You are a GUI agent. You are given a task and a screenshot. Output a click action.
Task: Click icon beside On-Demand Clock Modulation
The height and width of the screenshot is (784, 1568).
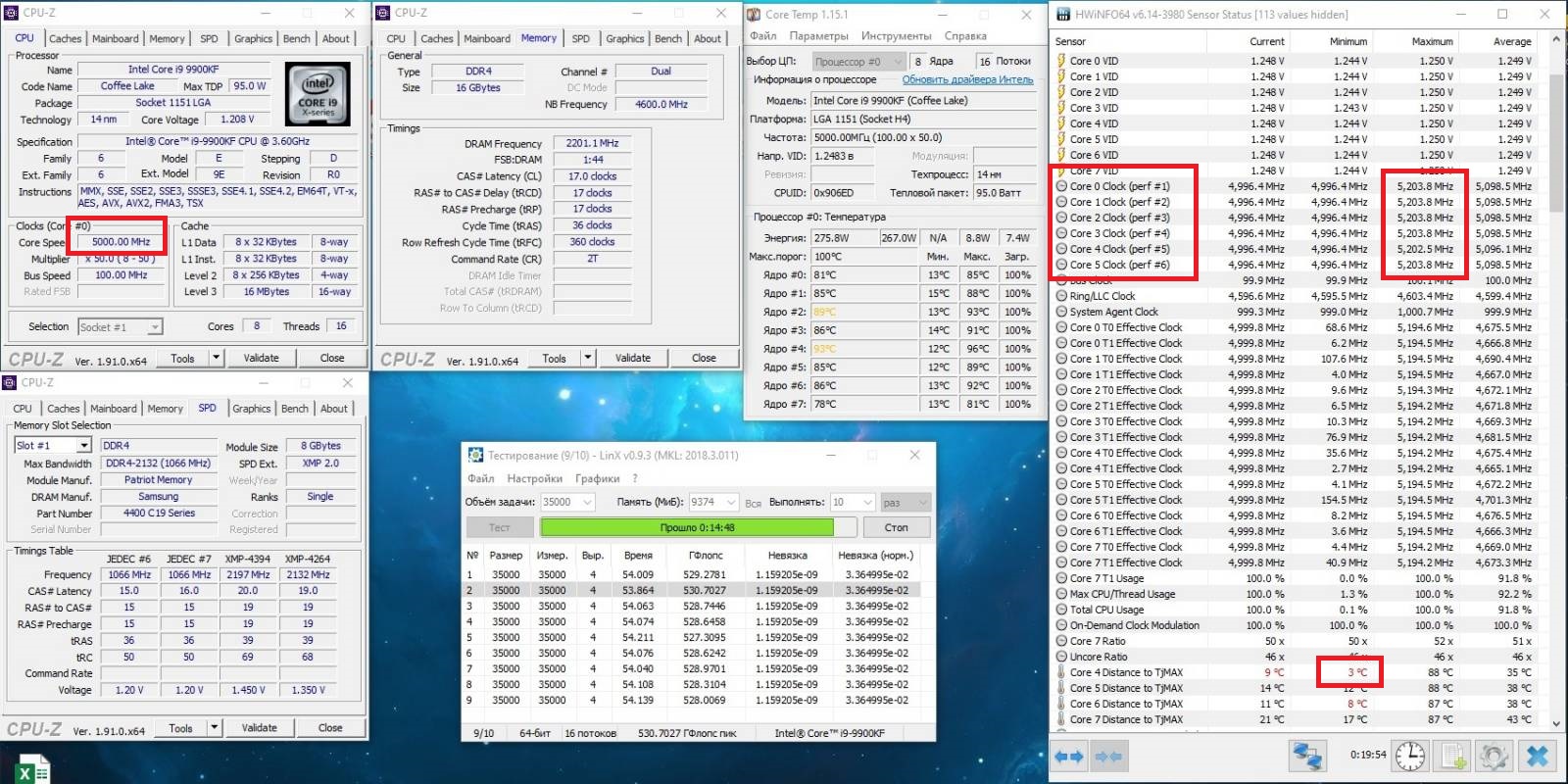[x=1061, y=625]
